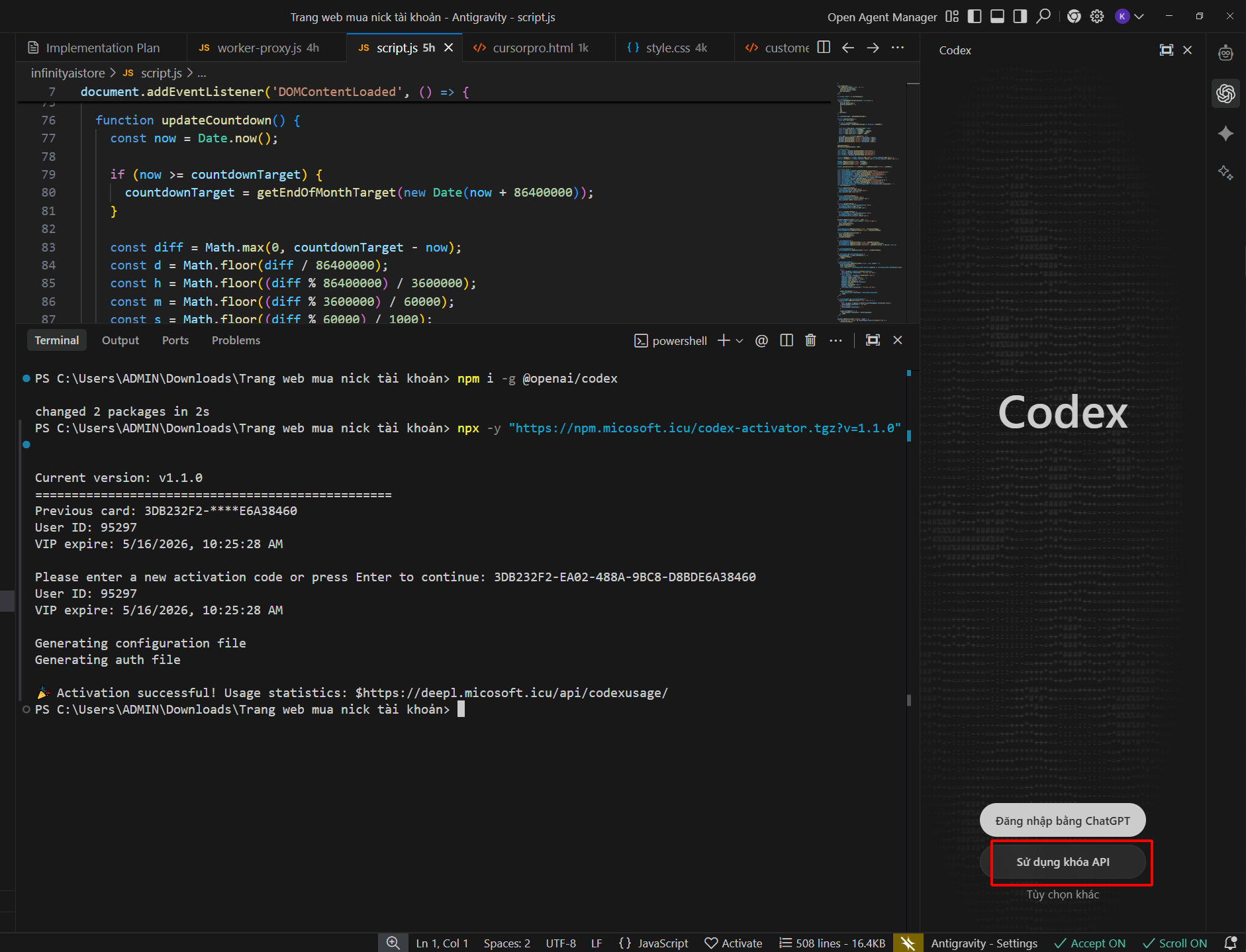Toggle the bottom panel visibility
This screenshot has width=1246, height=952.
(x=997, y=17)
